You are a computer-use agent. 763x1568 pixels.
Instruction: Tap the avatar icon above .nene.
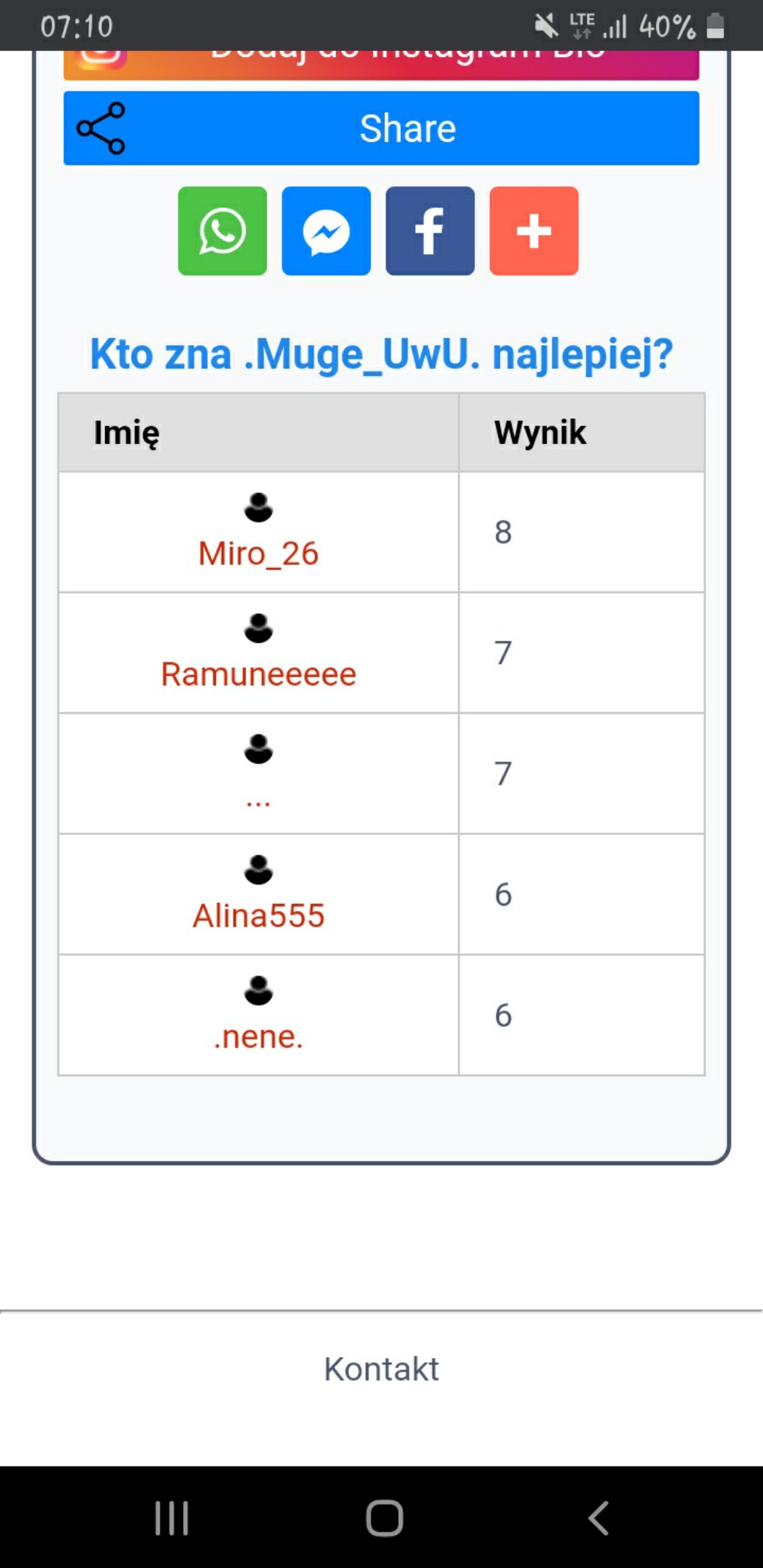(x=258, y=991)
